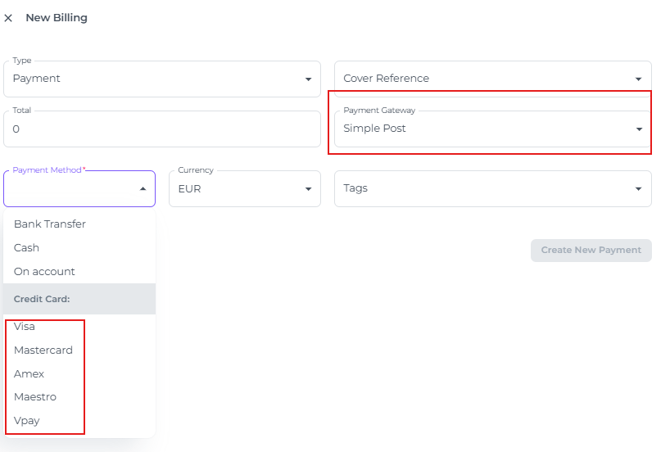670x452 pixels.
Task: Select Vpay from the dropdown list
Action: [x=27, y=421]
